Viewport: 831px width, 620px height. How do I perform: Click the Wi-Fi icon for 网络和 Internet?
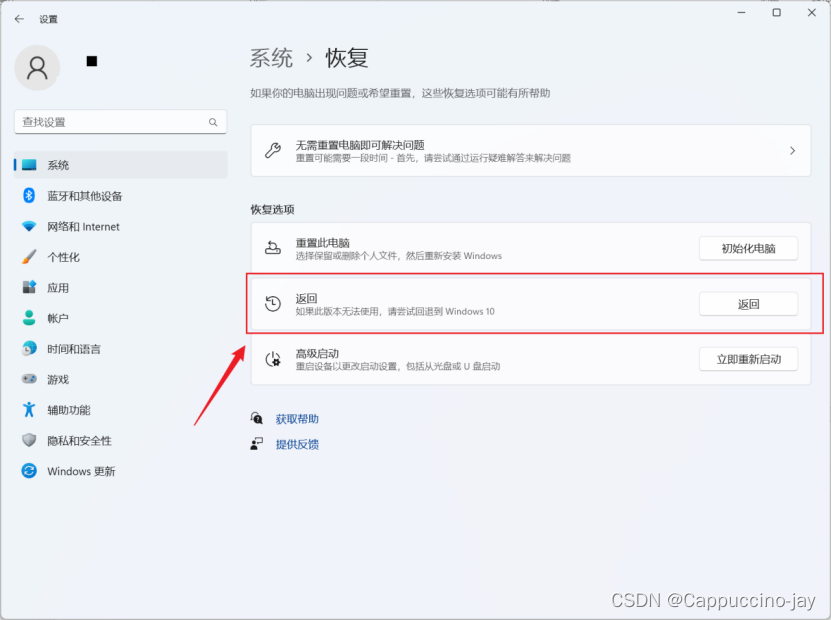tap(29, 226)
